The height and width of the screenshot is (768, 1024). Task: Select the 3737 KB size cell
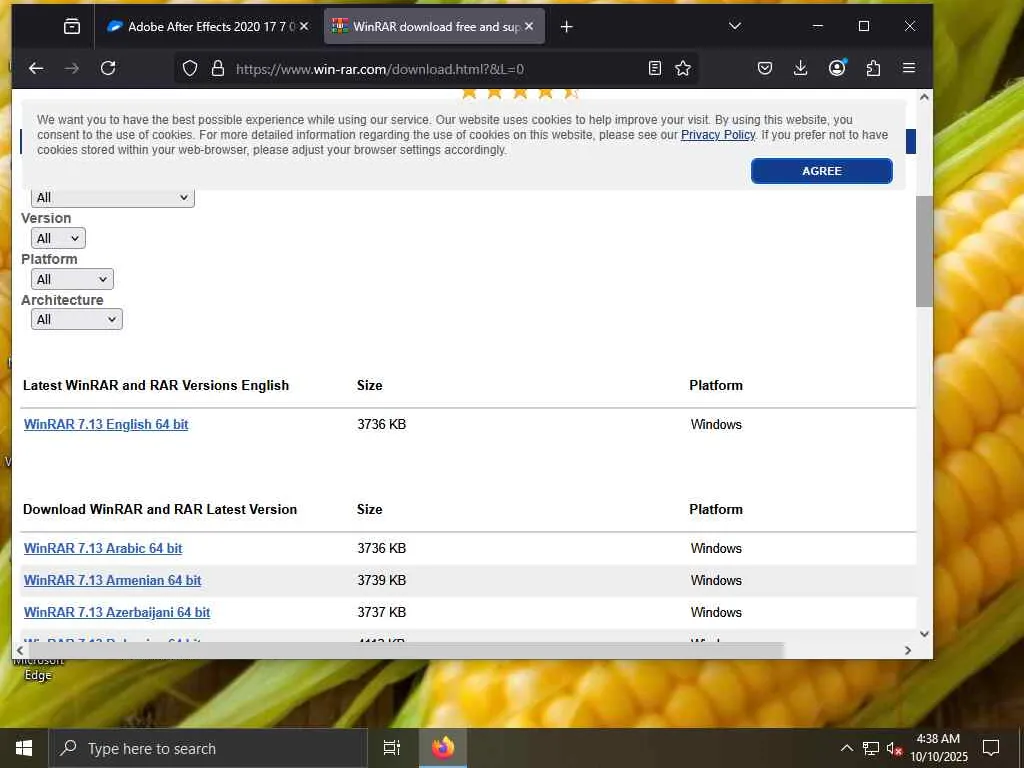[x=381, y=613]
